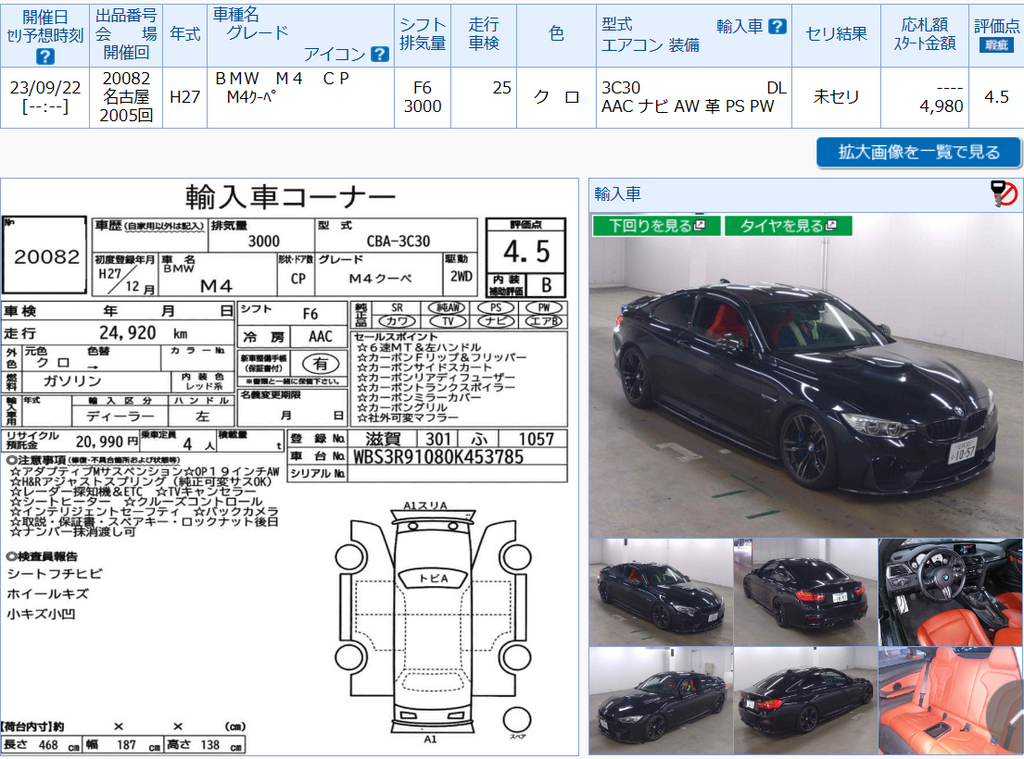
Task: Click help icon next to アイコン header
Action: pos(379,54)
